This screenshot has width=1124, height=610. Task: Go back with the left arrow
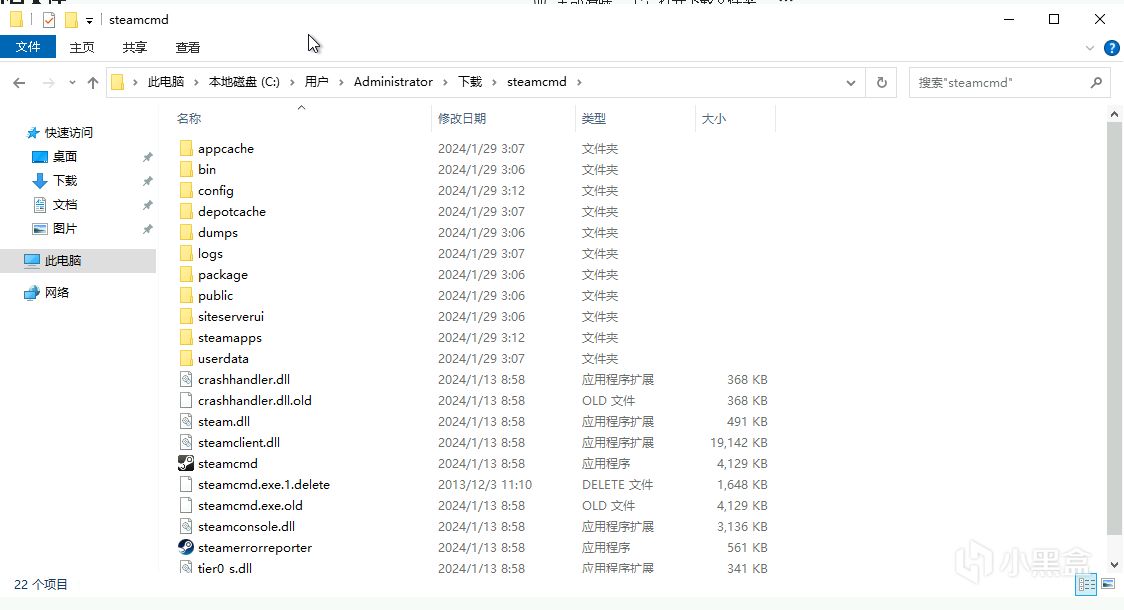(19, 83)
